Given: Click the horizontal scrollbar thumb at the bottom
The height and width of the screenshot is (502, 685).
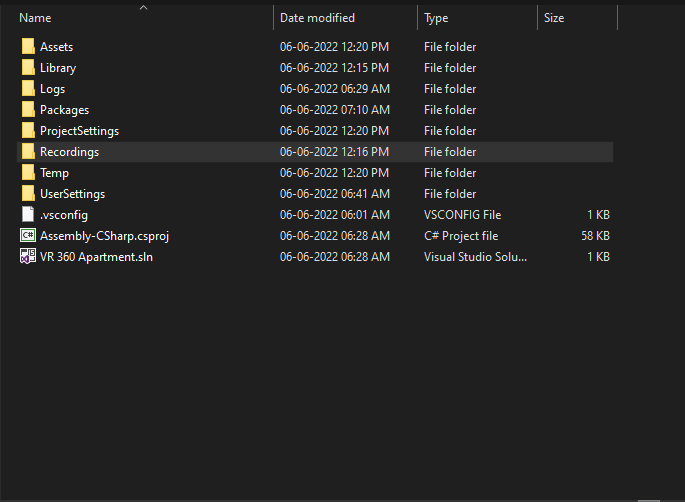Looking at the screenshot, I should point(649,501).
